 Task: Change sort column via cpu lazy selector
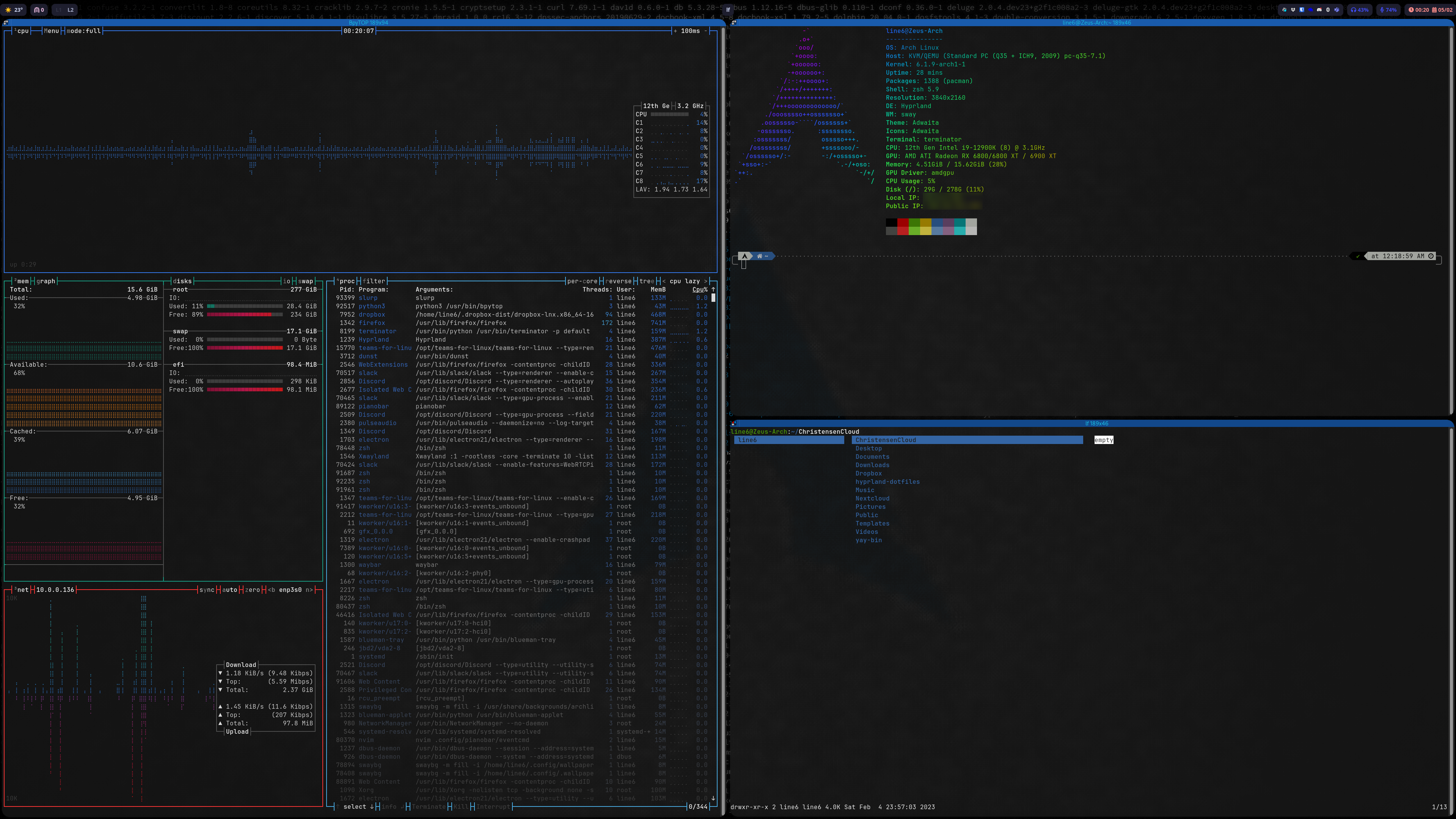(x=685, y=281)
